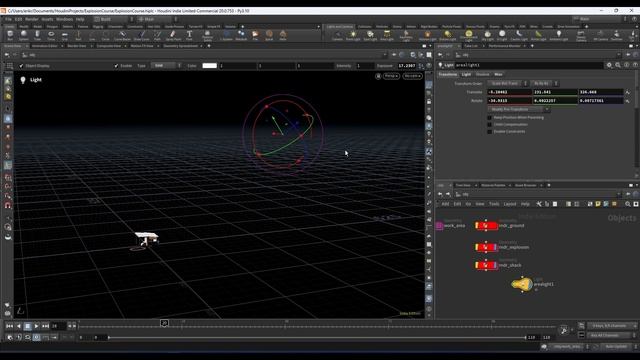Switch to the Shadow parameter tab
Image resolution: width=640 pixels, height=360 pixels.
tap(482, 74)
